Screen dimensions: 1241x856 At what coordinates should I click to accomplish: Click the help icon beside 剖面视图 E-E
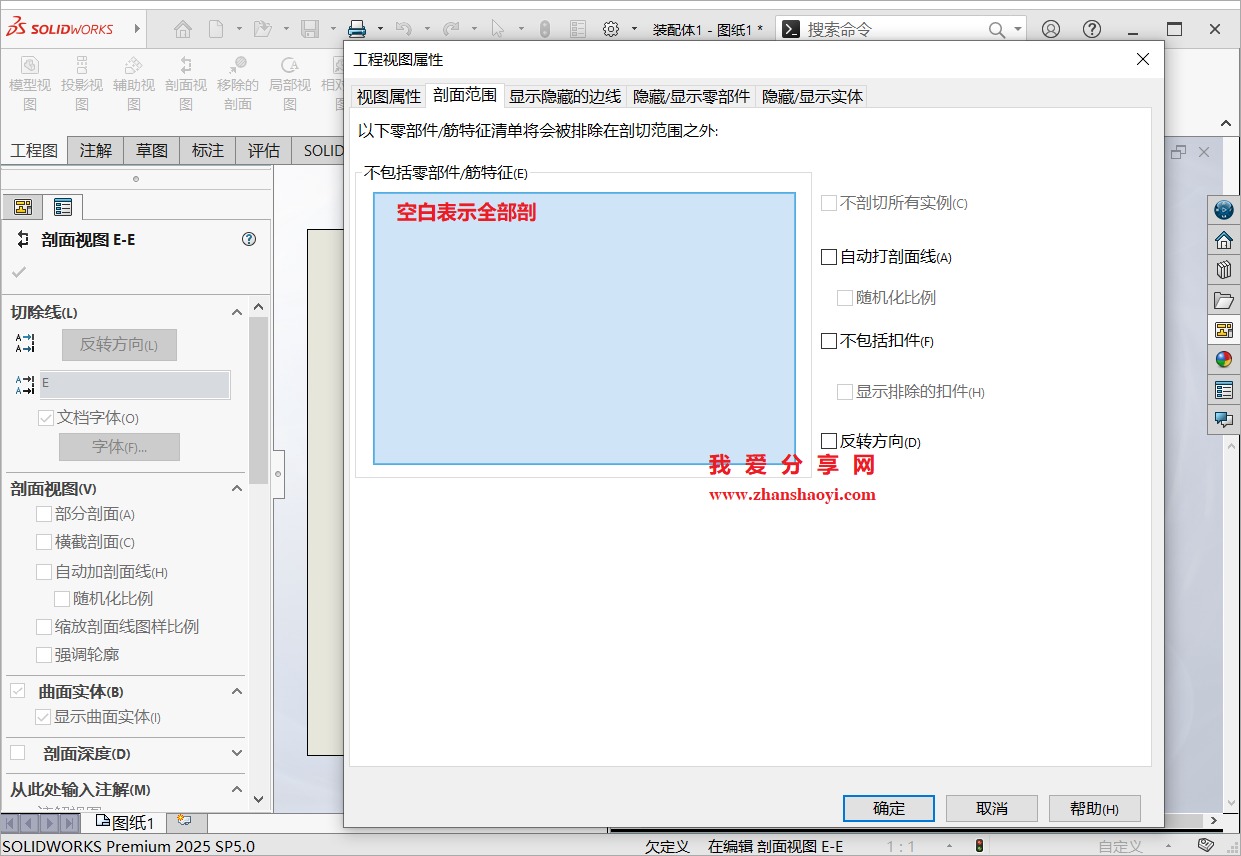(x=249, y=239)
